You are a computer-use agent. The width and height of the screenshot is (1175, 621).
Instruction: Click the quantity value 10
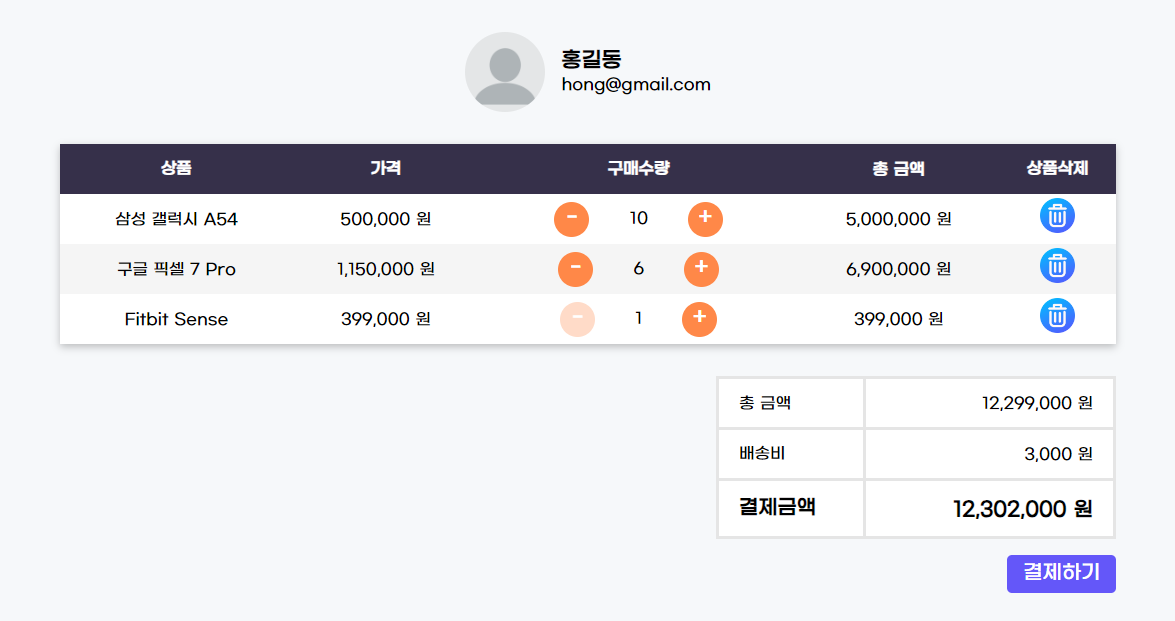click(x=638, y=218)
